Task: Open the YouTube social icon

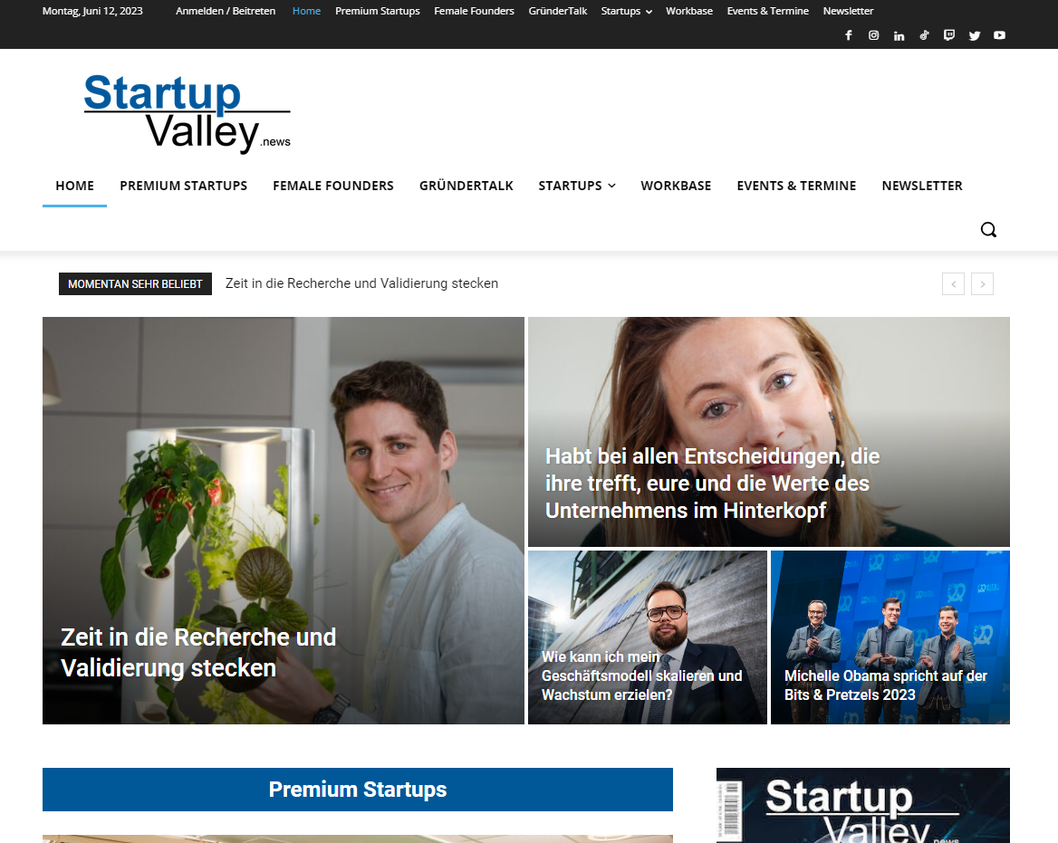Action: pos(999,35)
